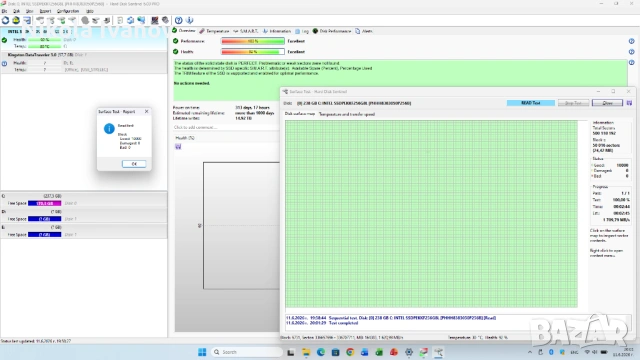Click inside the green disk surface map

(431, 213)
